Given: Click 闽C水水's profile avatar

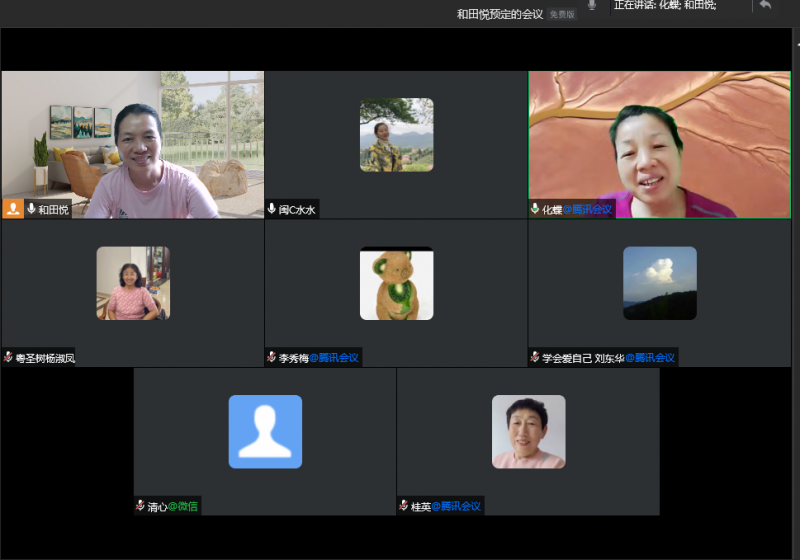Looking at the screenshot, I should (396, 135).
